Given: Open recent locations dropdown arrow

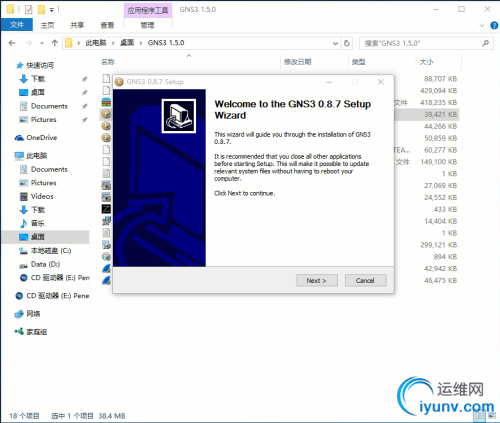Looking at the screenshot, I should 42,43.
